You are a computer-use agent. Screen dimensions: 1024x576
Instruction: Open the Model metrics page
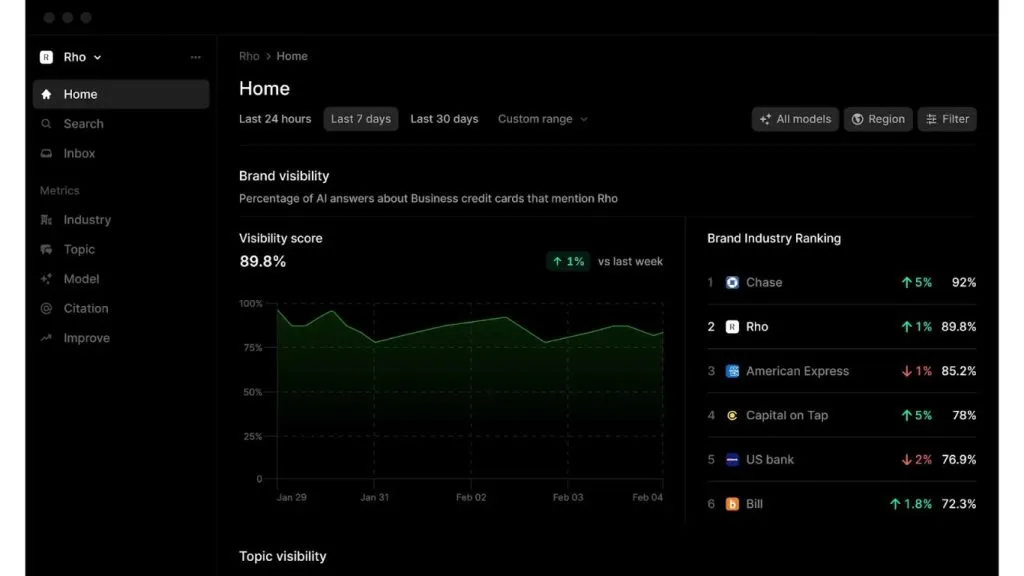121,279
